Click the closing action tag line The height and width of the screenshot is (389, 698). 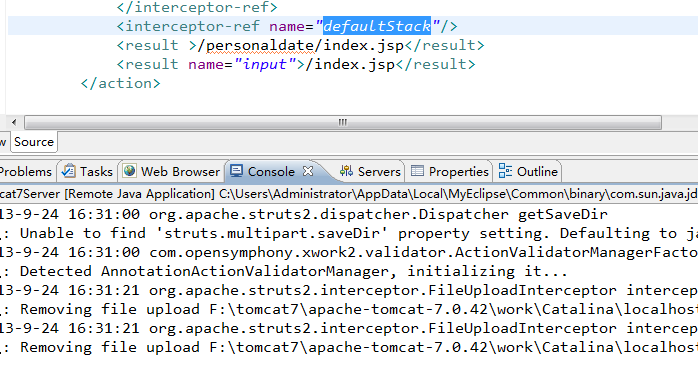120,83
